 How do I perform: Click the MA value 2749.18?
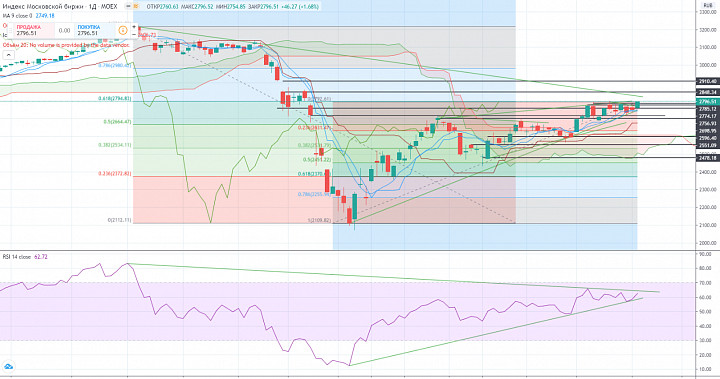click(45, 16)
